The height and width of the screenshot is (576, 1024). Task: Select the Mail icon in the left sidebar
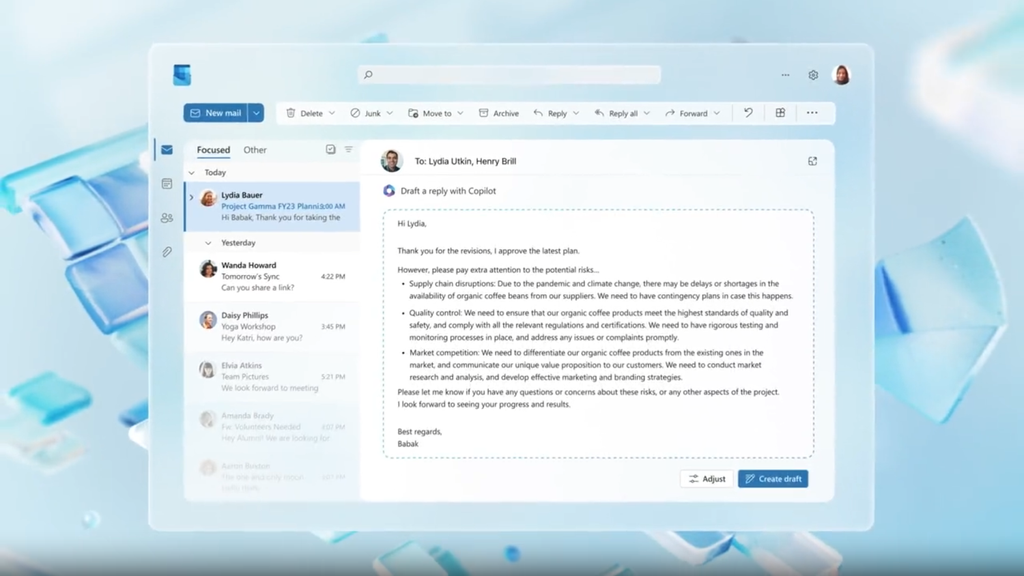[x=167, y=150]
